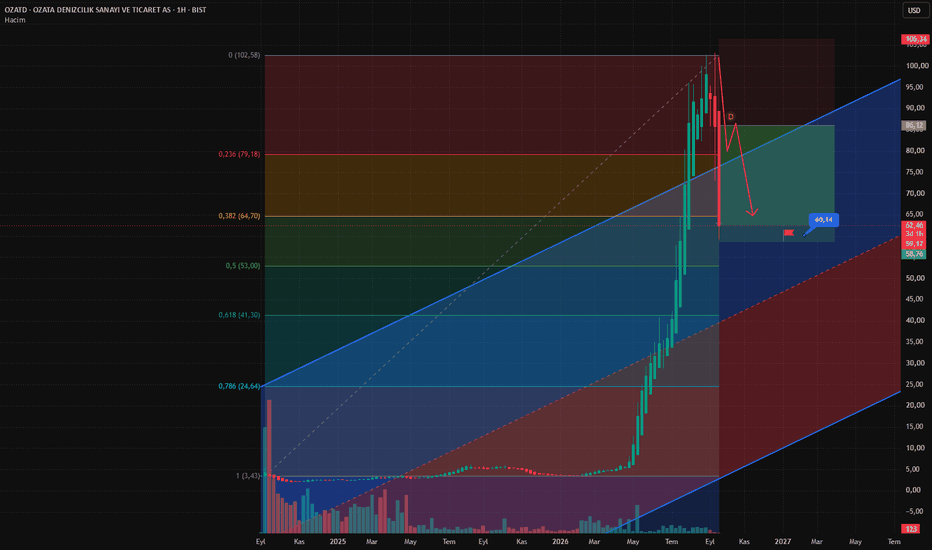
Task: Click the 50,00 price axis label
Action: coord(915,278)
